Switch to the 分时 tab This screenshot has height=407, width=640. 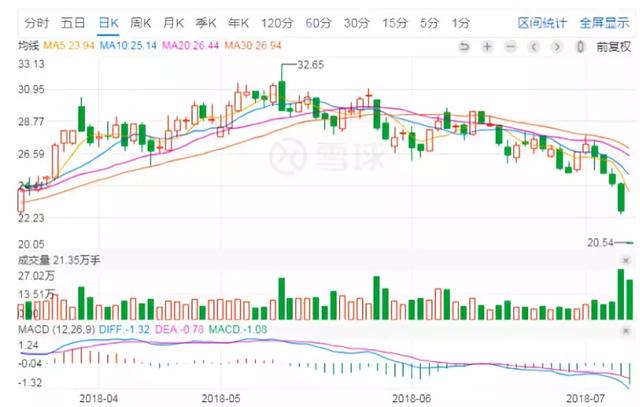[36, 23]
